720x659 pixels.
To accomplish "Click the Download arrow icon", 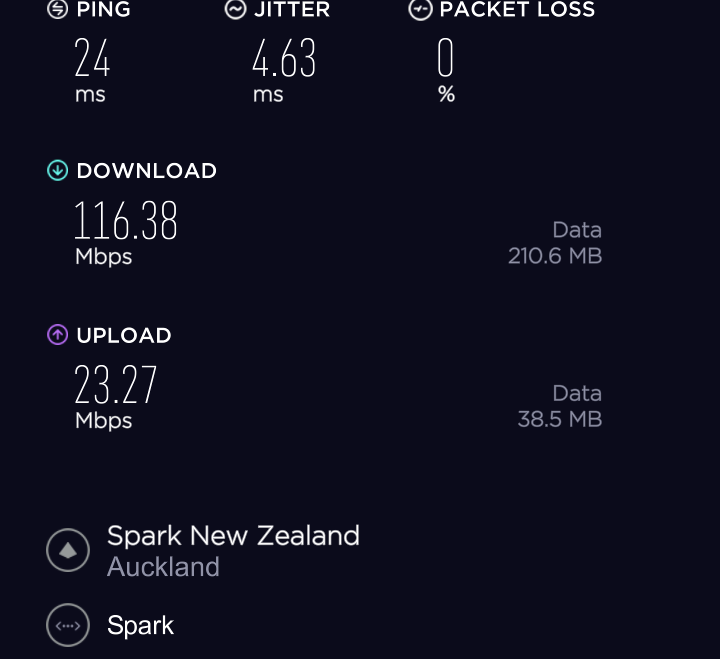I will [x=58, y=171].
